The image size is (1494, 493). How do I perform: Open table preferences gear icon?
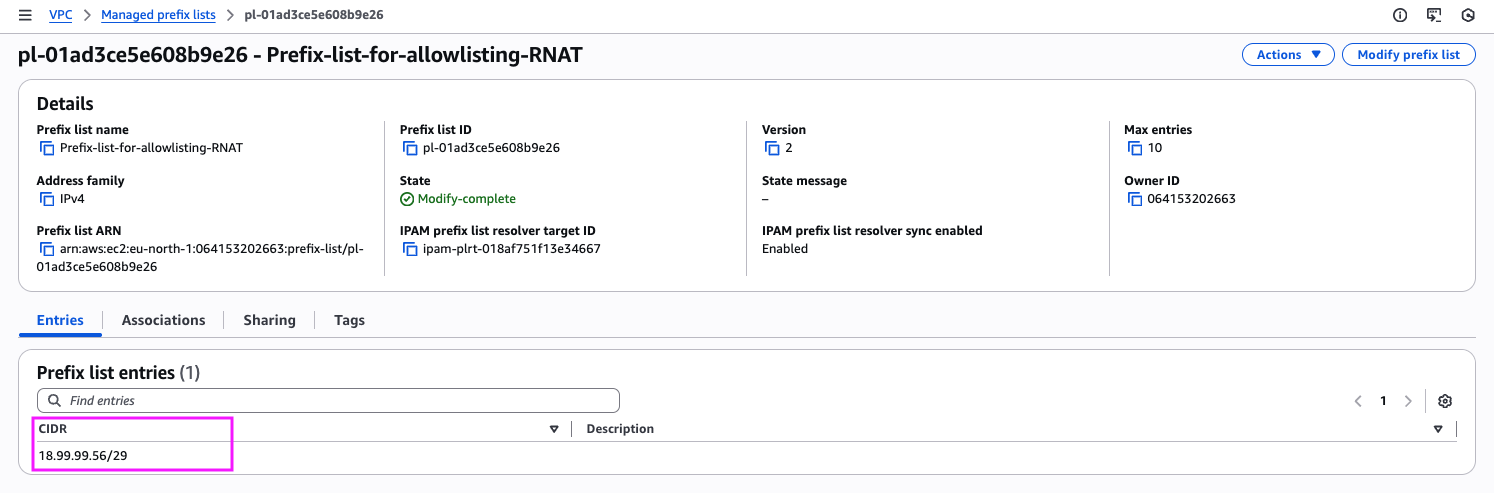click(x=1445, y=401)
